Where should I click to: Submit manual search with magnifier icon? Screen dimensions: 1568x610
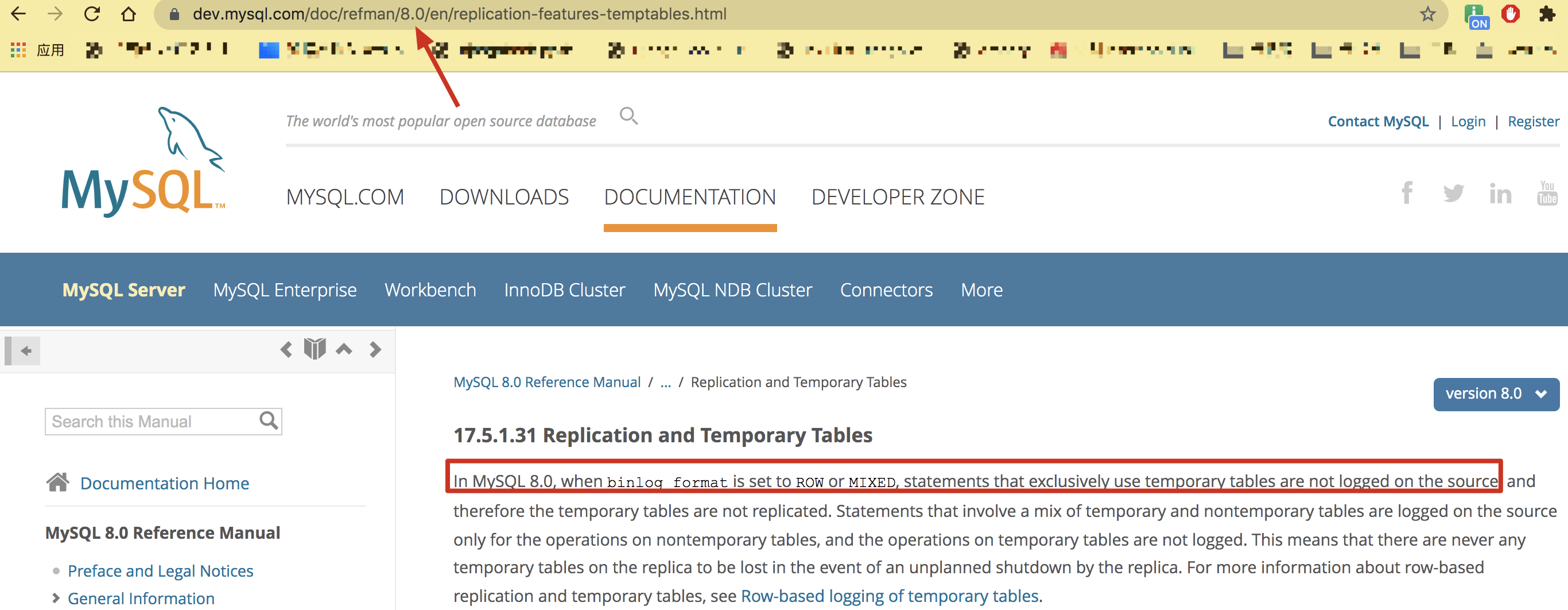(269, 420)
